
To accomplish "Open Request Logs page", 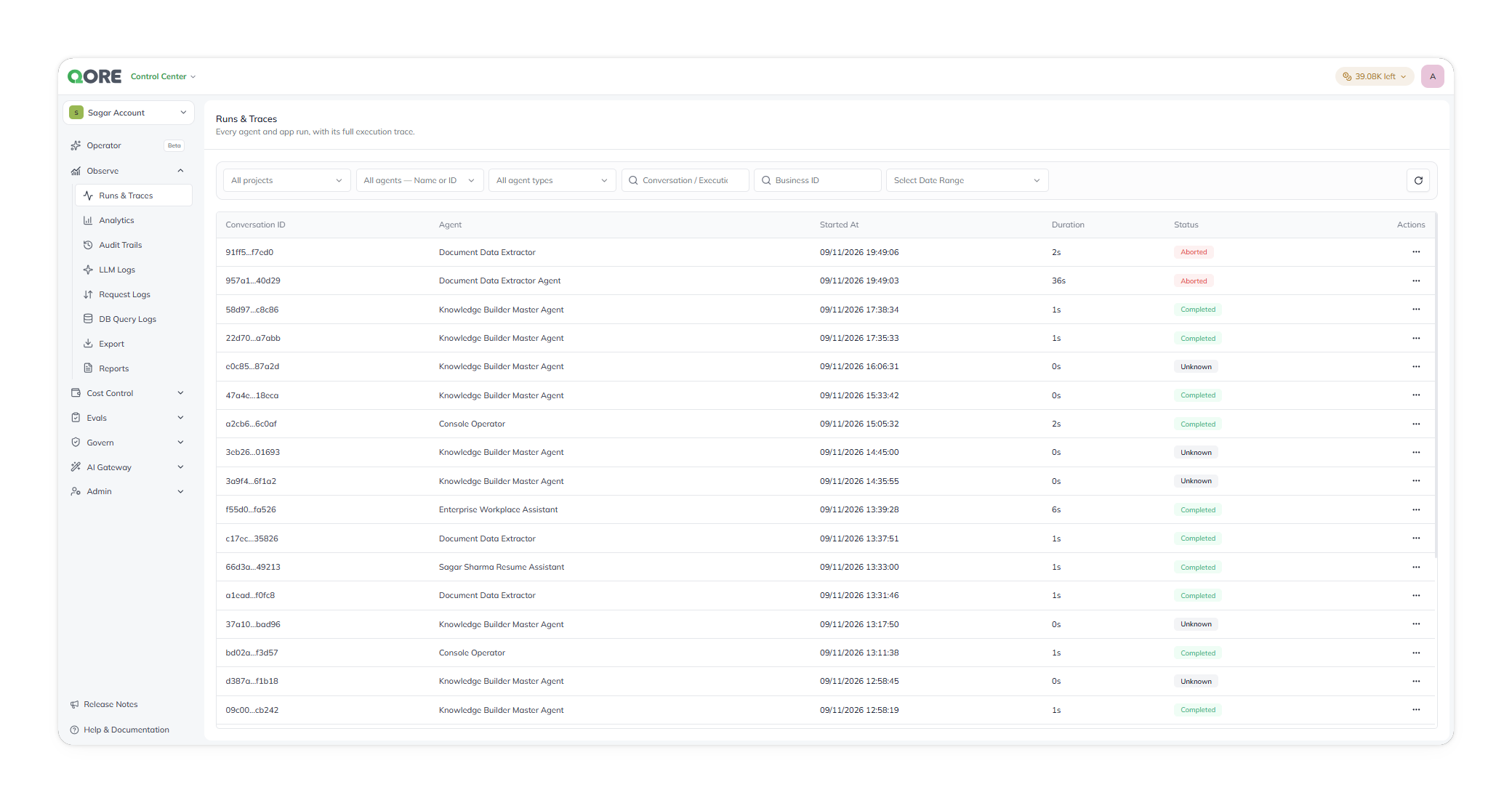I will tap(134, 294).
